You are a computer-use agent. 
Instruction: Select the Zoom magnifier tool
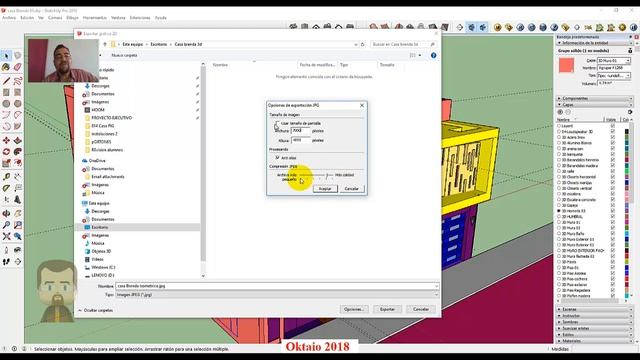click(x=6, y=225)
